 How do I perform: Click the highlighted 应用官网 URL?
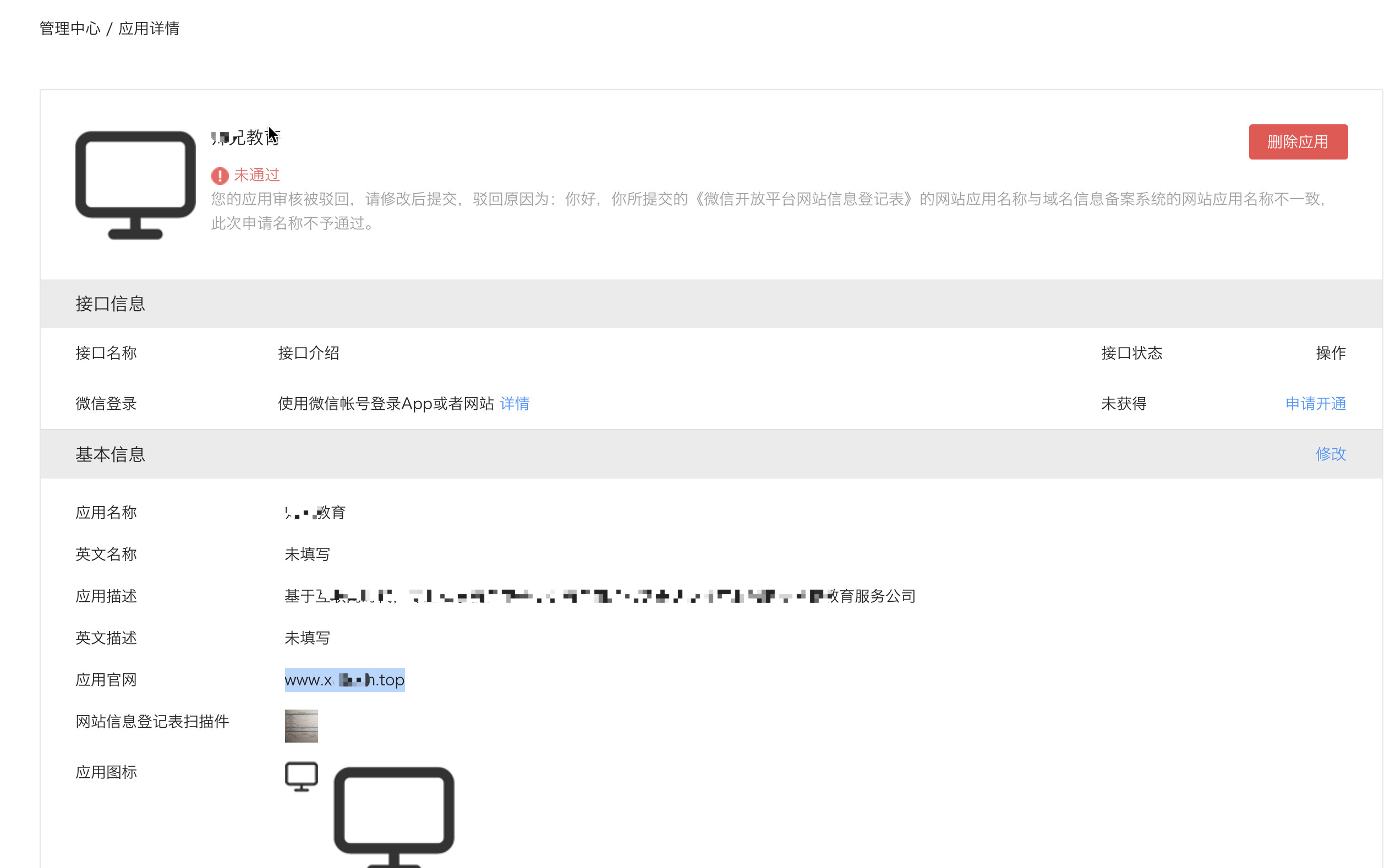344,680
